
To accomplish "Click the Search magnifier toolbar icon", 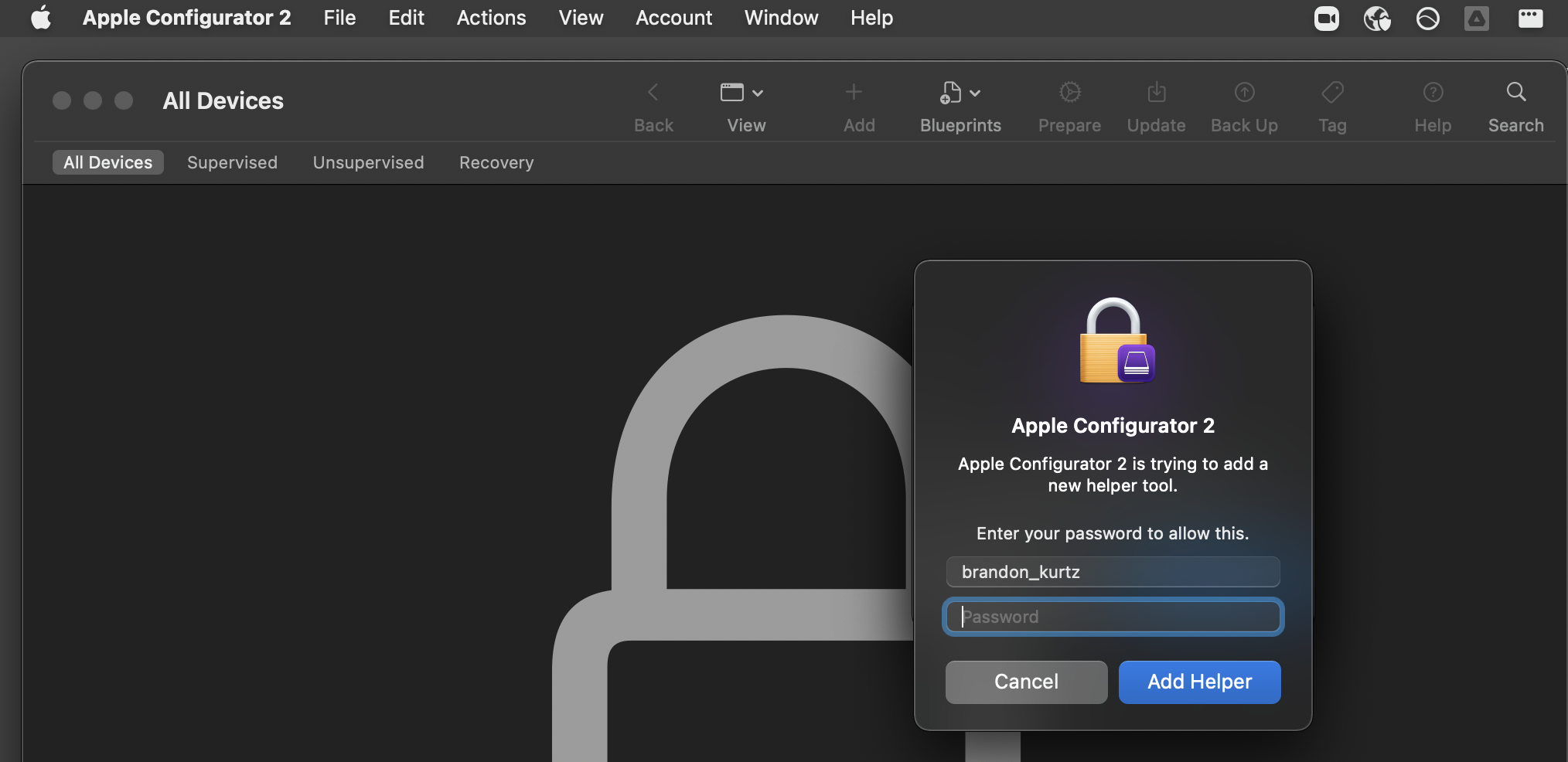I will tap(1516, 93).
